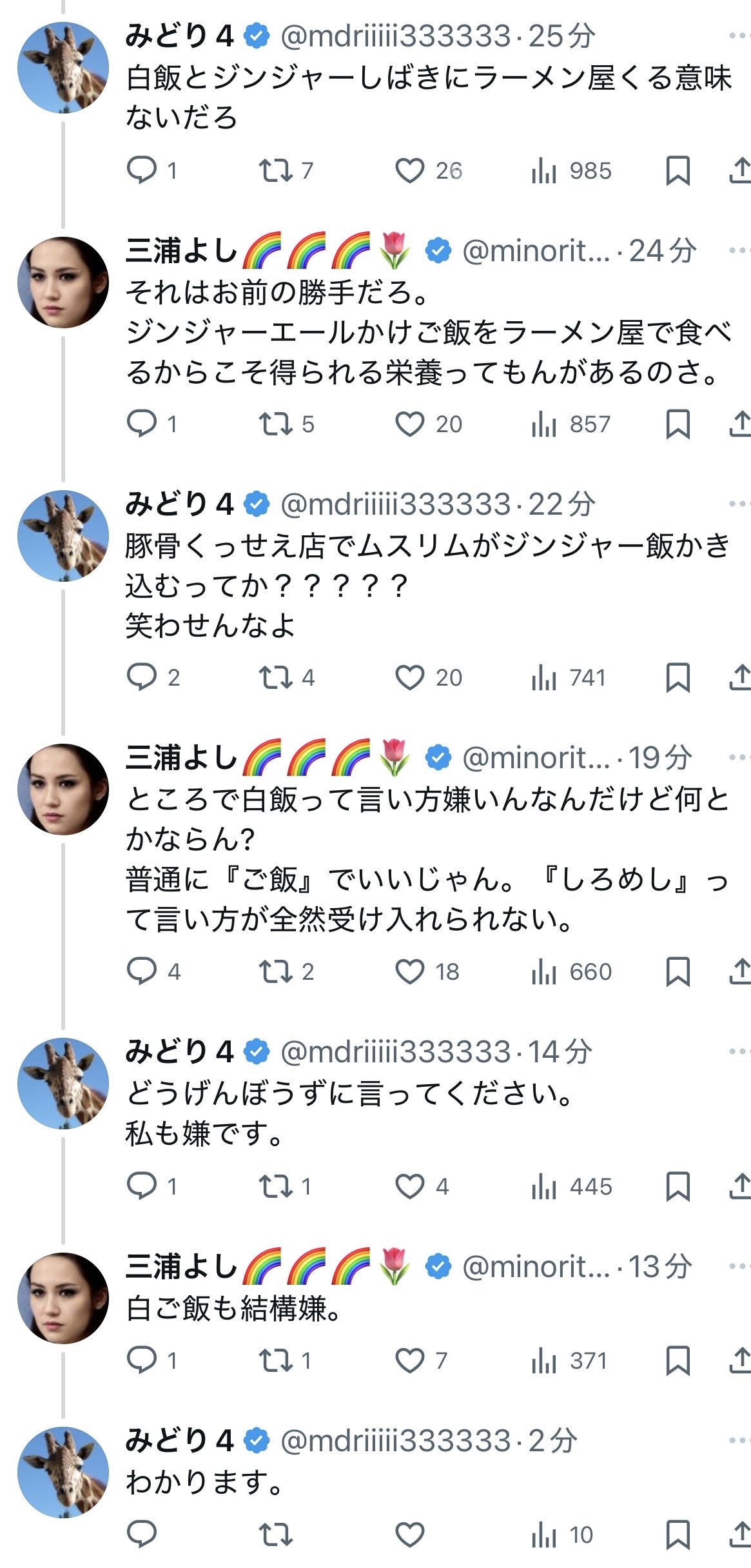The width and height of the screenshot is (751, 1568).
Task: Open more options for 19分 tweet
Action: pyautogui.click(x=739, y=757)
